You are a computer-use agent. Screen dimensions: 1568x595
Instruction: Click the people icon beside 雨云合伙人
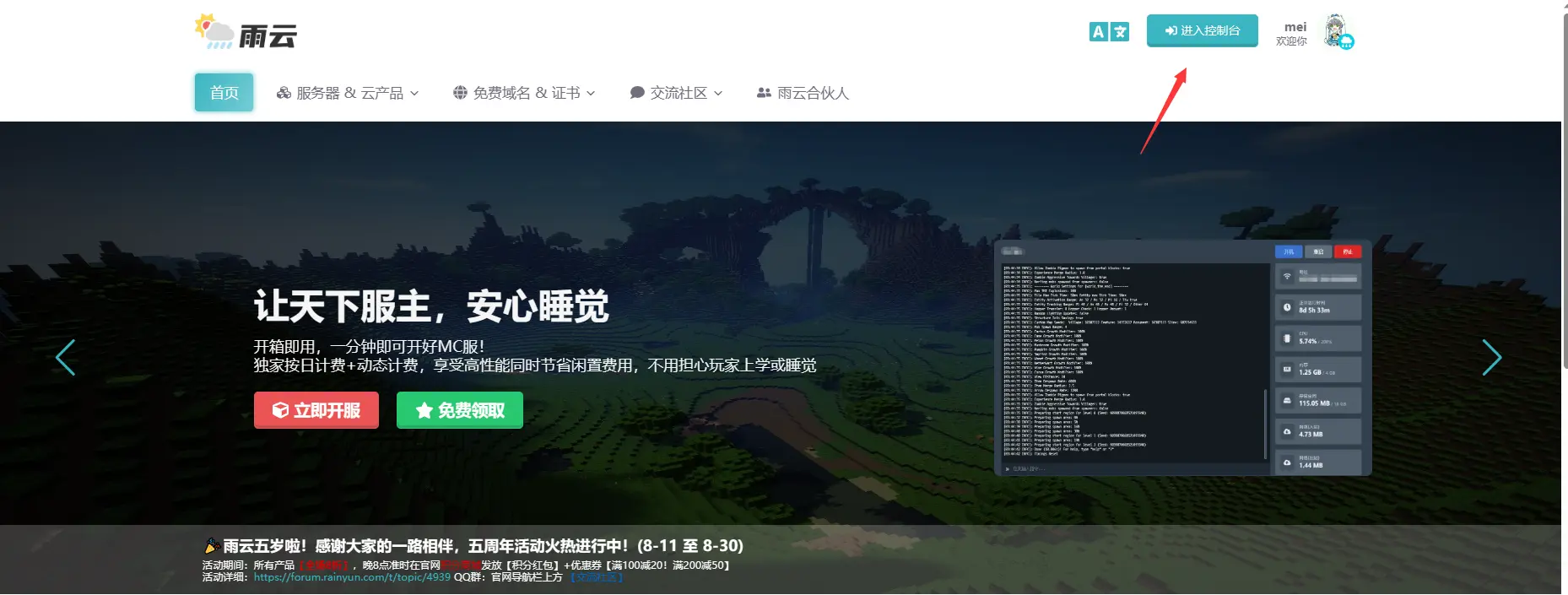point(764,93)
